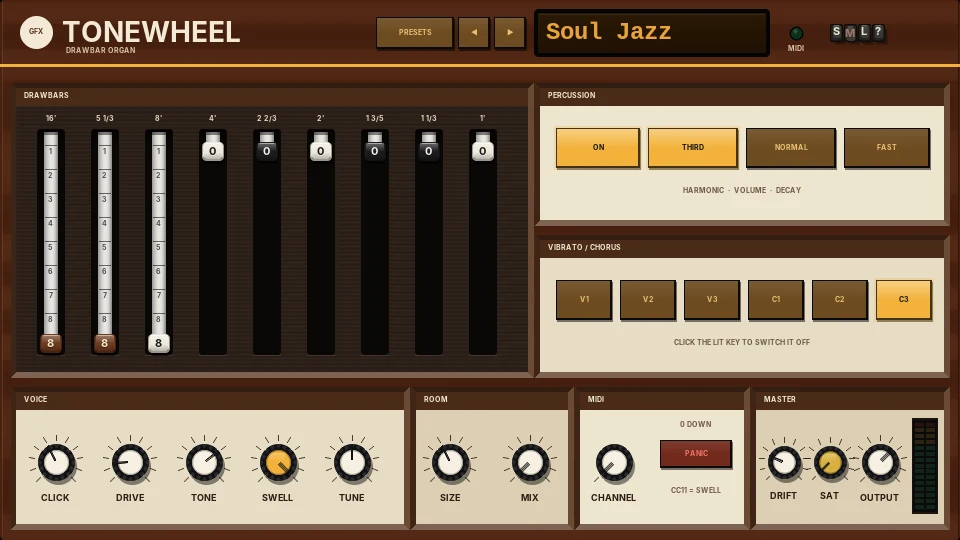This screenshot has height=540, width=960.
Task: Select C1 chorus mode
Action: click(x=776, y=299)
